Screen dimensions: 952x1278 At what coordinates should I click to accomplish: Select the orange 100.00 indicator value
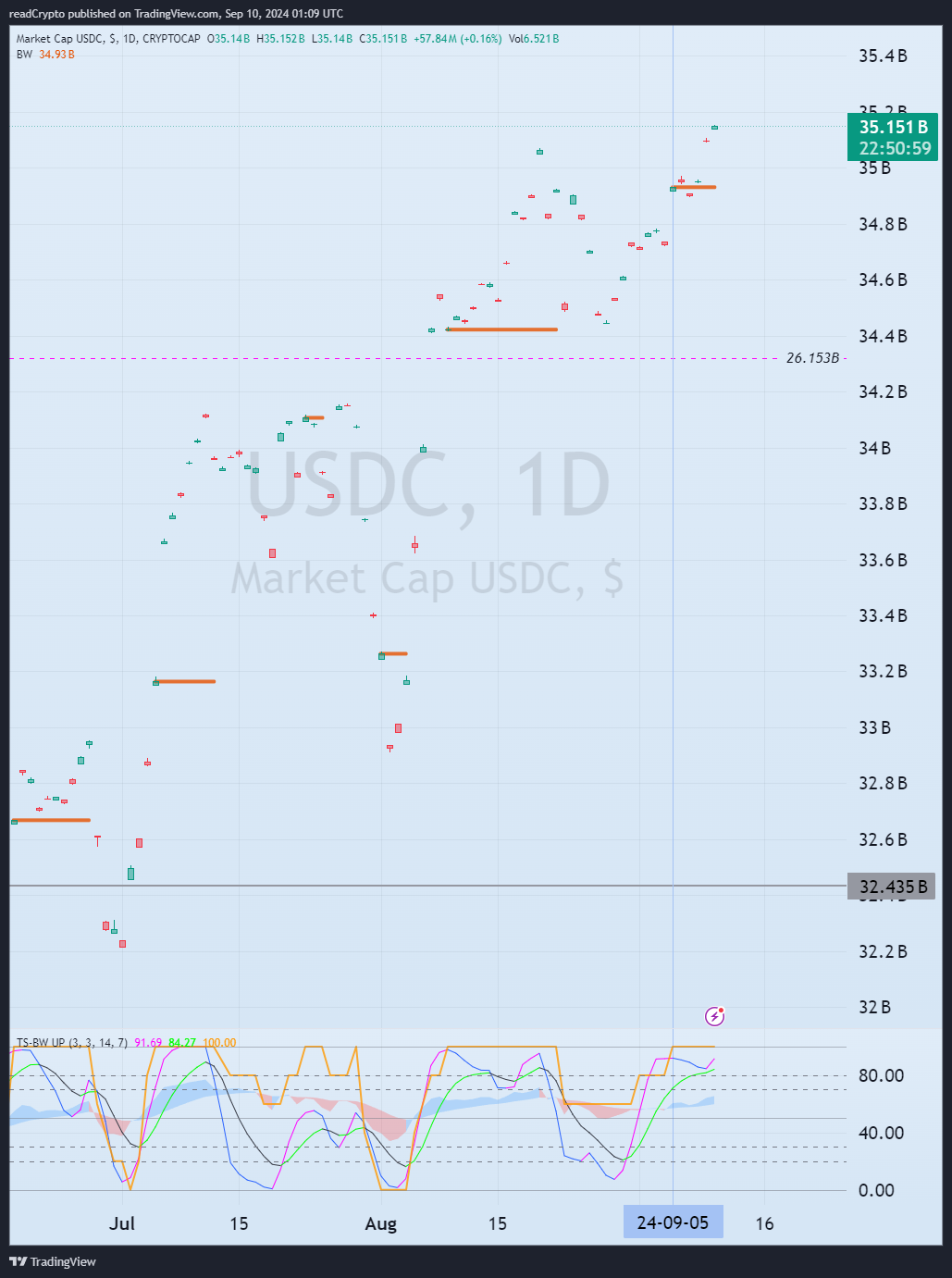[219, 1043]
